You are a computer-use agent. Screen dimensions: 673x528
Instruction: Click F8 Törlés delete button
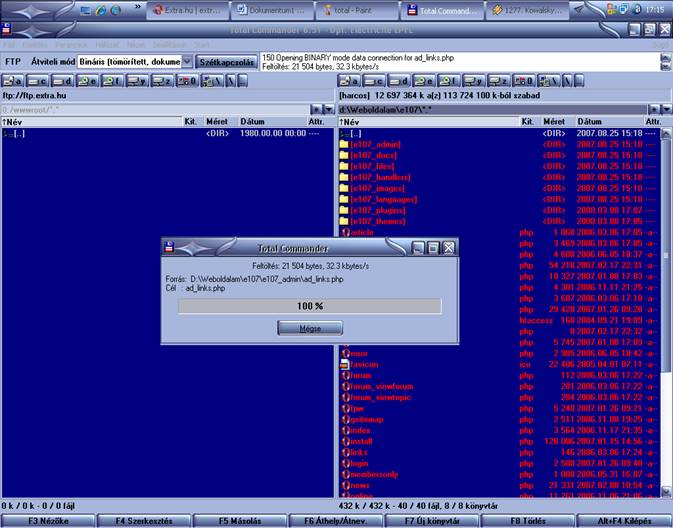[528, 521]
